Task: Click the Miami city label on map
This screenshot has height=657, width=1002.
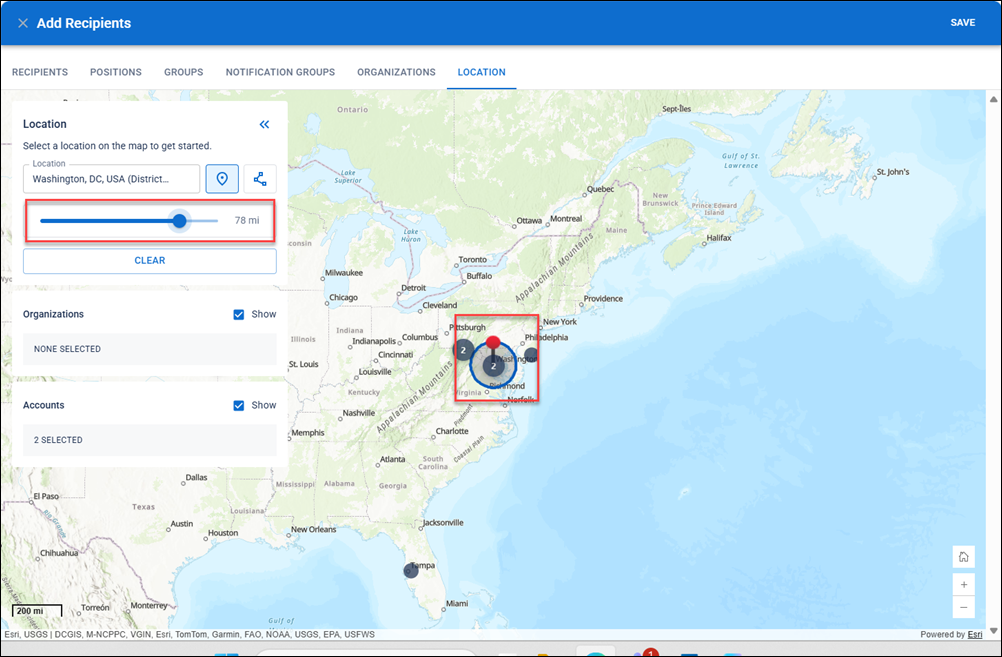Action: point(457,603)
